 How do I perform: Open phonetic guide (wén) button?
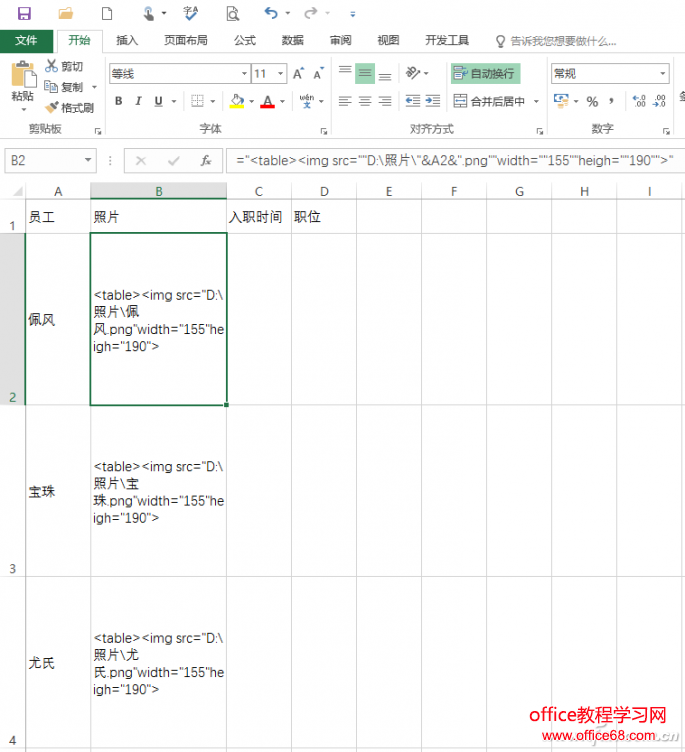pyautogui.click(x=307, y=101)
